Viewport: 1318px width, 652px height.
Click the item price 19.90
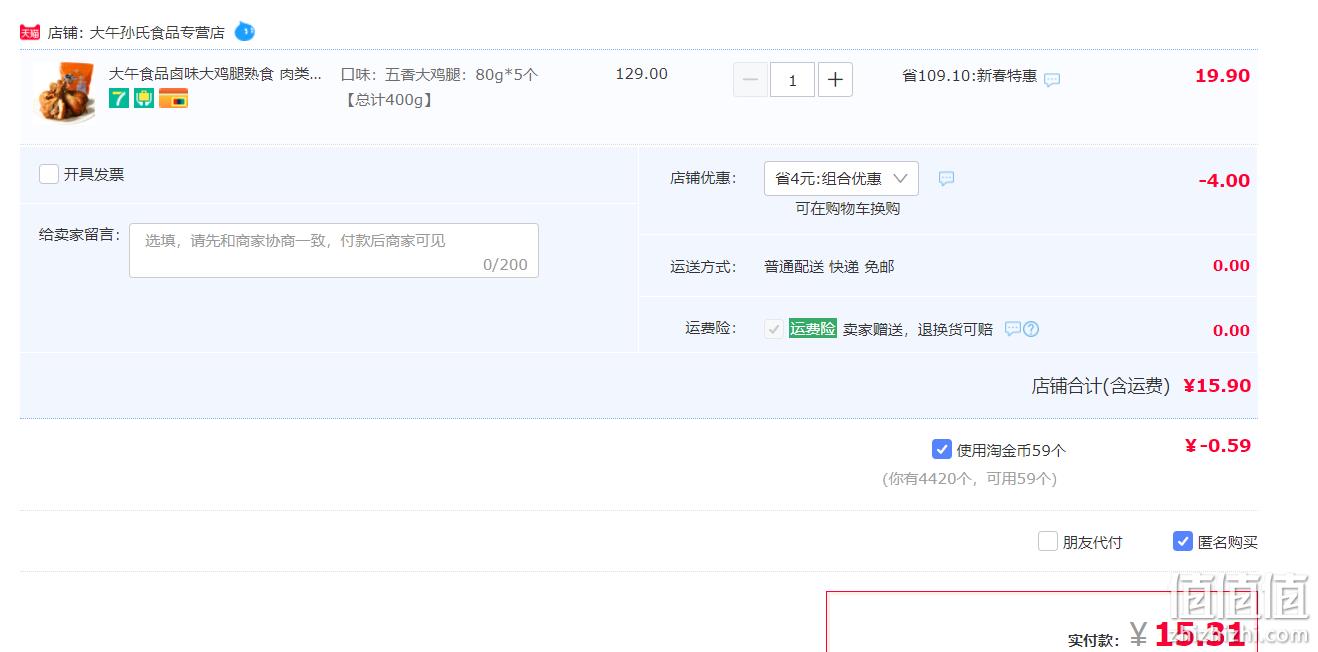[x=1222, y=76]
